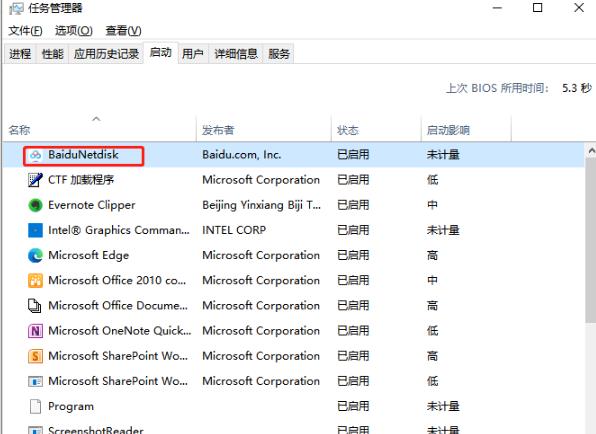Select the Program entry
This screenshot has height=434, width=596.
(x=71, y=406)
